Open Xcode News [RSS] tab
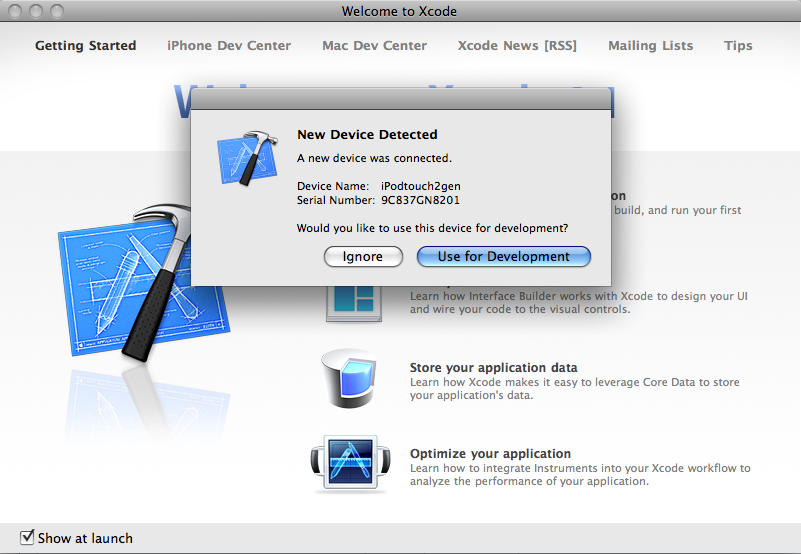Image resolution: width=801 pixels, height=554 pixels. (517, 45)
